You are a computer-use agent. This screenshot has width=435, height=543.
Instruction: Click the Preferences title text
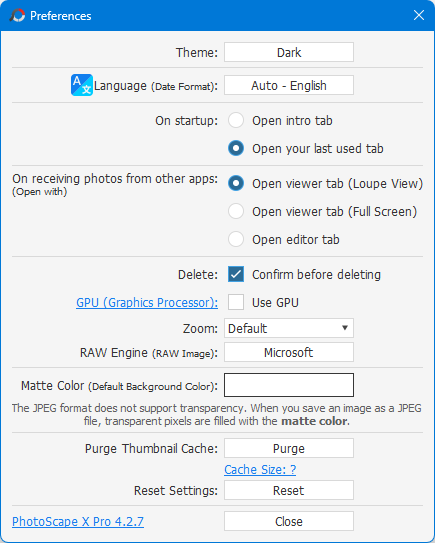point(61,16)
